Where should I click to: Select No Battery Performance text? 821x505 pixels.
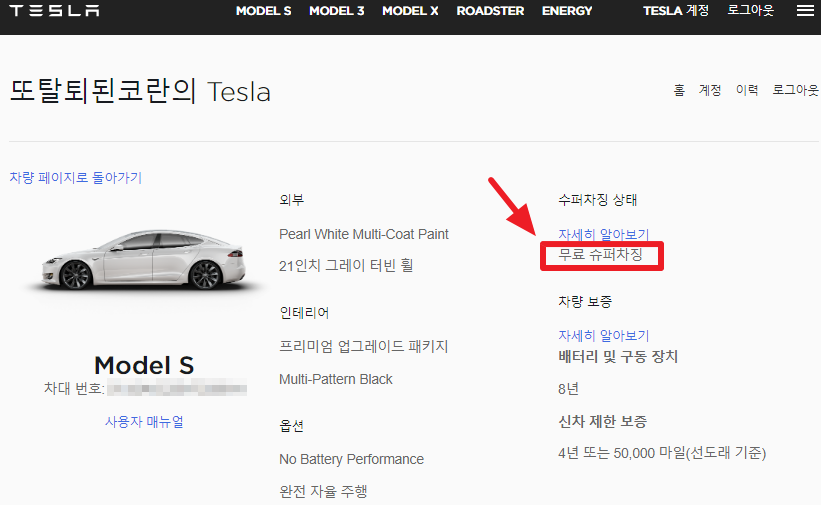tap(351, 459)
